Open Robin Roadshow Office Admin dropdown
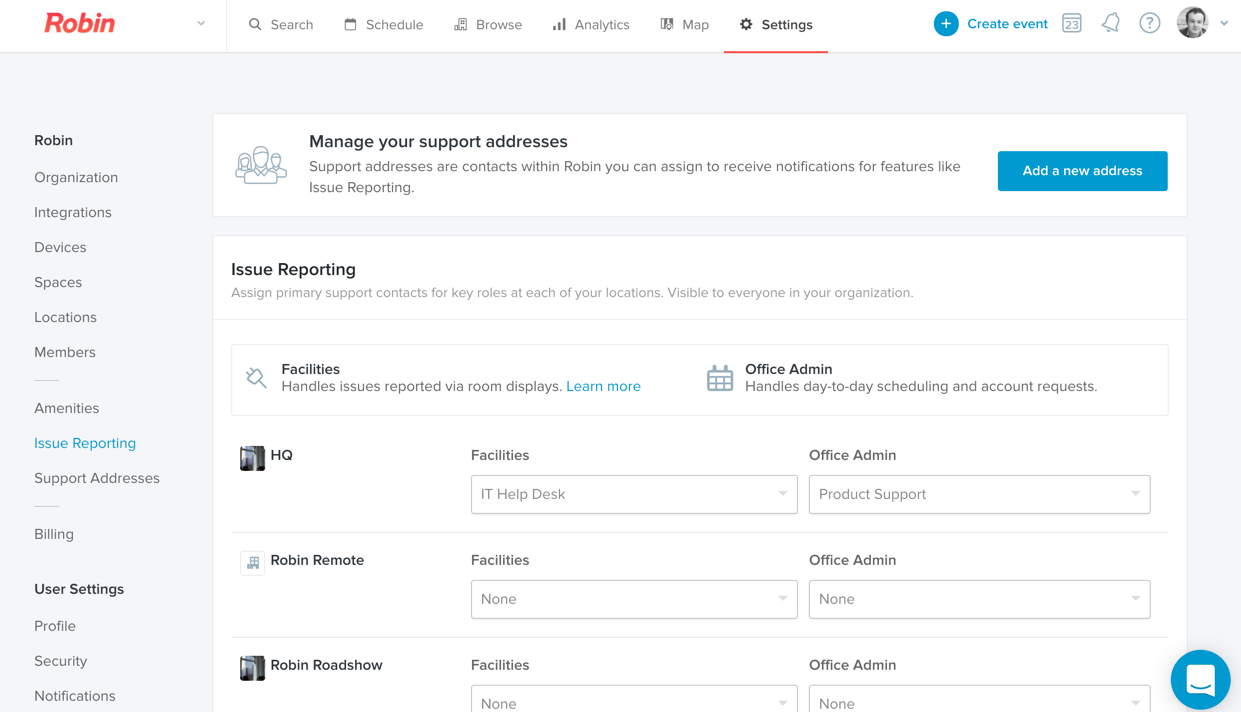The width and height of the screenshot is (1241, 712). click(979, 699)
